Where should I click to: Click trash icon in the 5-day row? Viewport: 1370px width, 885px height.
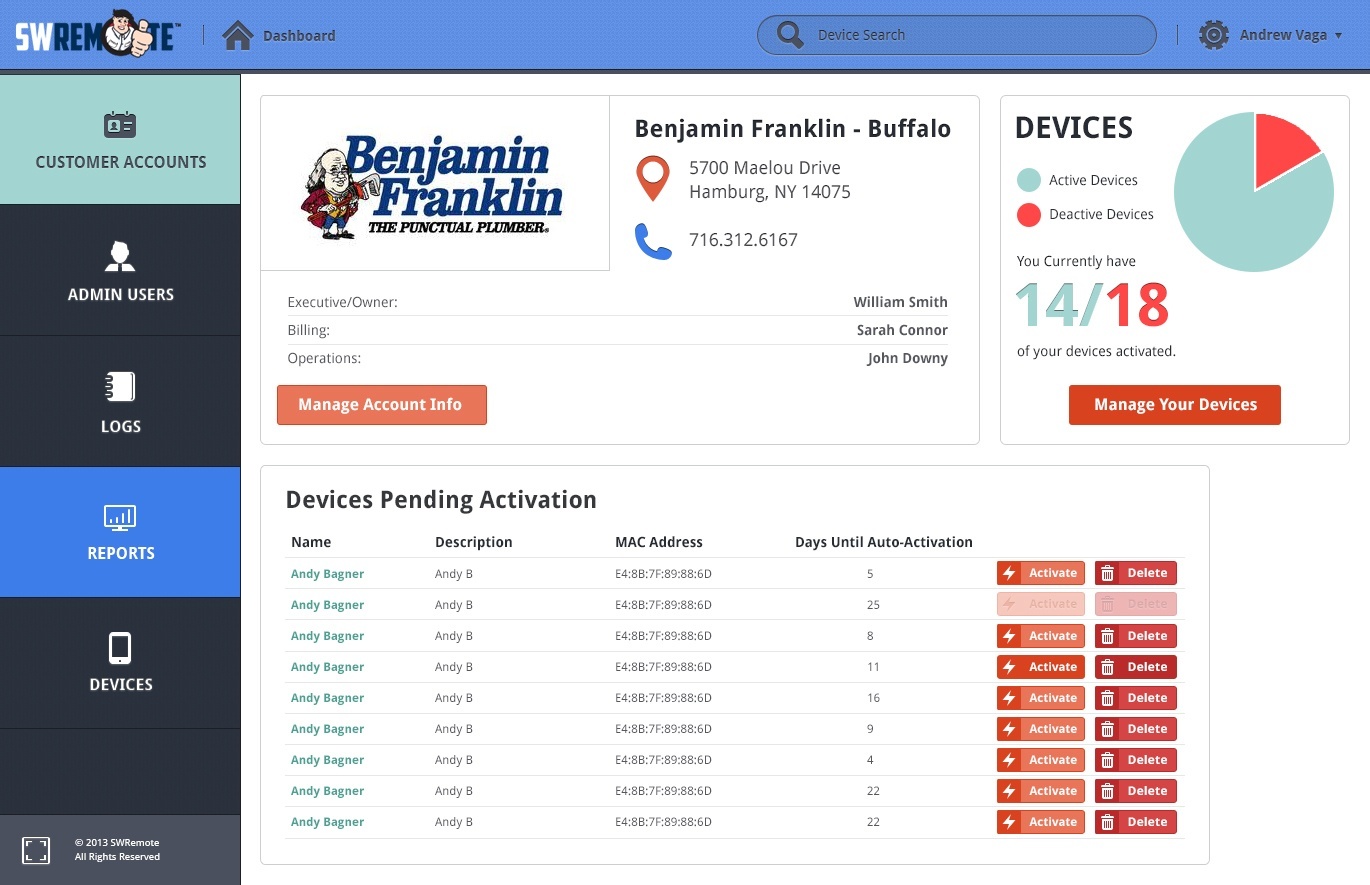(1107, 573)
